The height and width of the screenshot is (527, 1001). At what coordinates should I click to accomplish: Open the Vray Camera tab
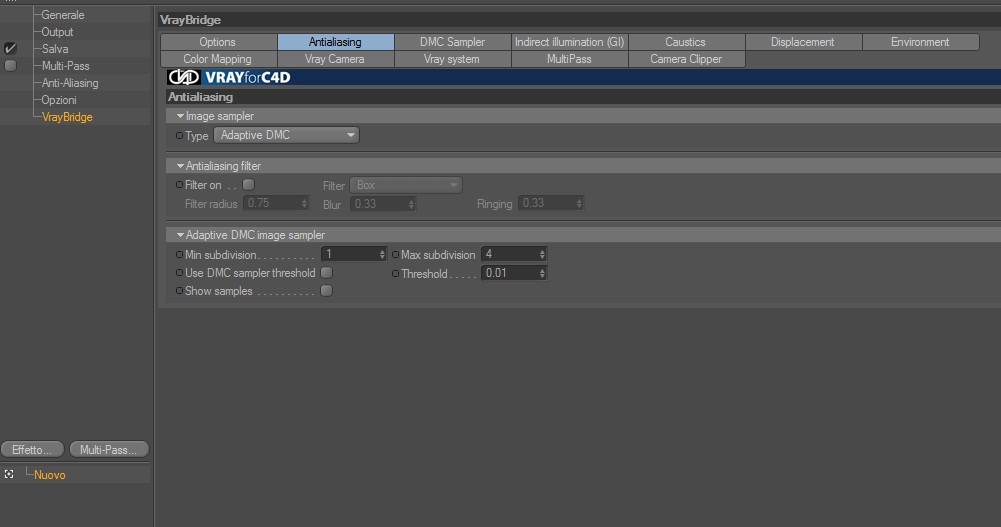coord(335,59)
